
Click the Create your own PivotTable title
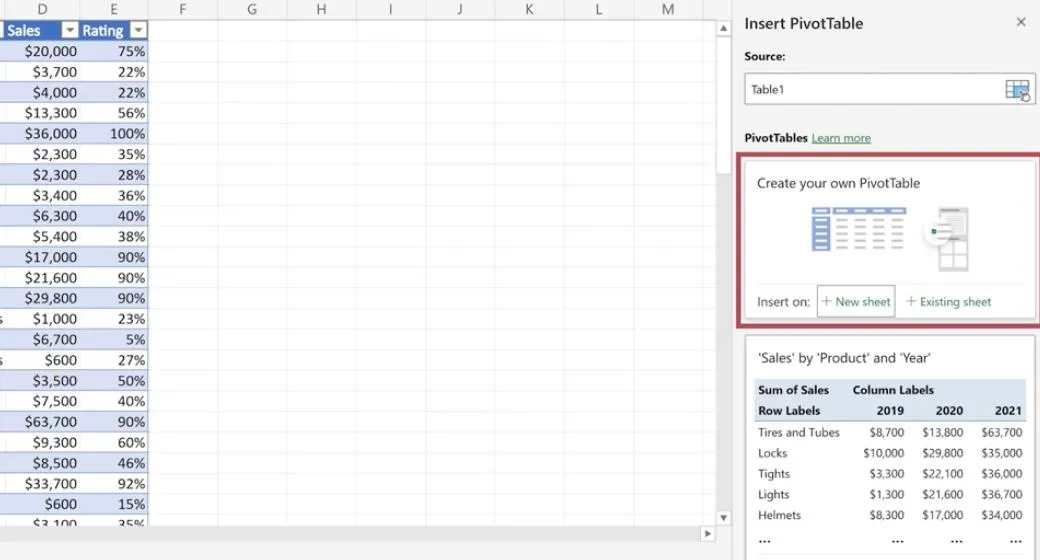838,183
